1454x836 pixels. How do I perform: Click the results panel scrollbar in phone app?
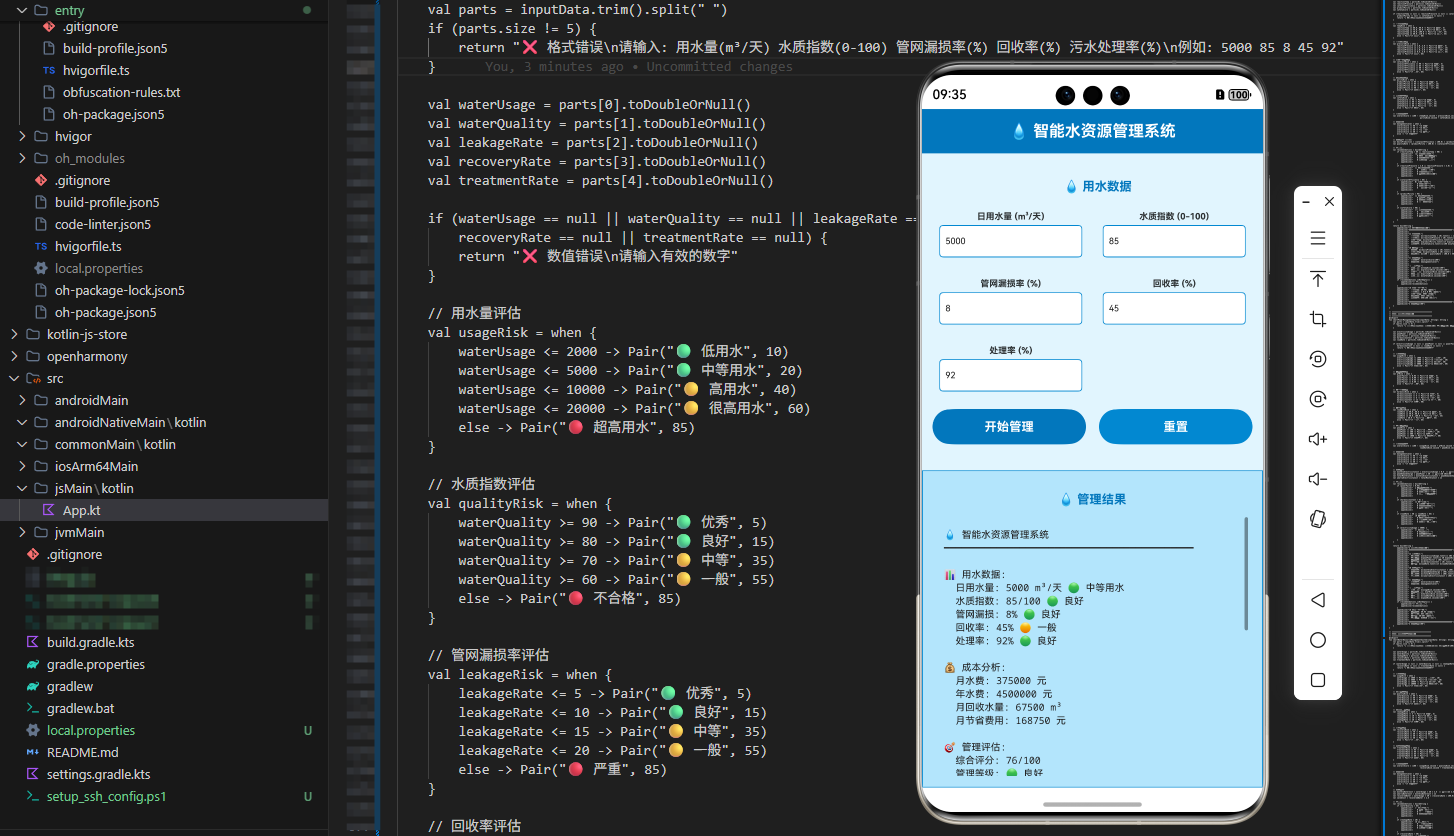point(1246,573)
